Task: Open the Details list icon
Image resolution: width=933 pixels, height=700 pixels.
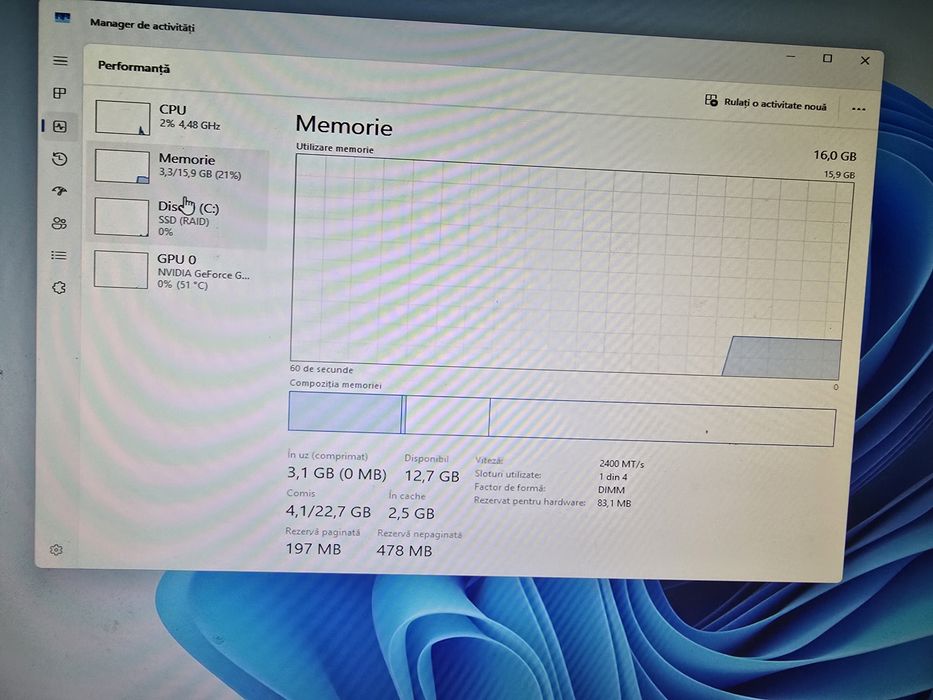Action: coord(58,255)
